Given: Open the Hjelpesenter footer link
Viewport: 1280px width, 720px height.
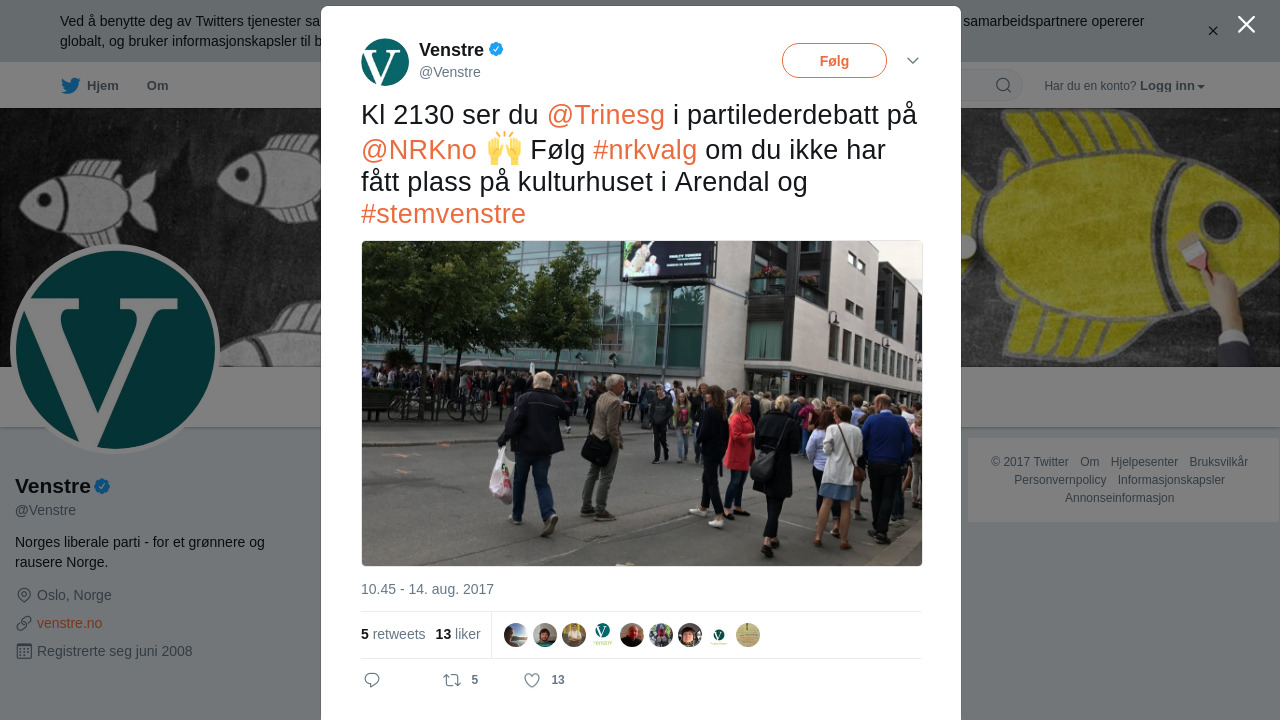Looking at the screenshot, I should coord(1144,462).
